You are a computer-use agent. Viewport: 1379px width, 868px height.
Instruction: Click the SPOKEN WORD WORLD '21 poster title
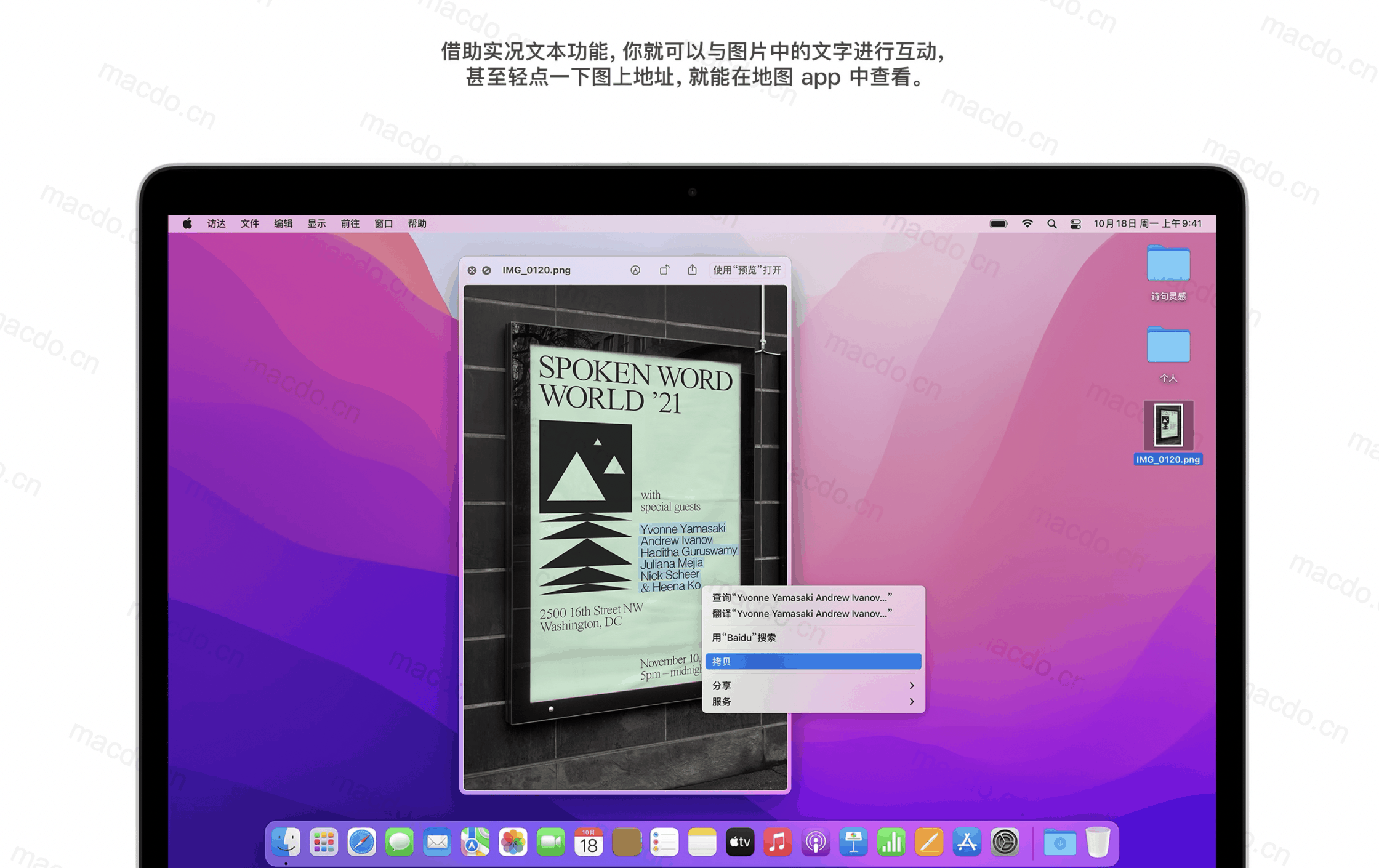635,385
